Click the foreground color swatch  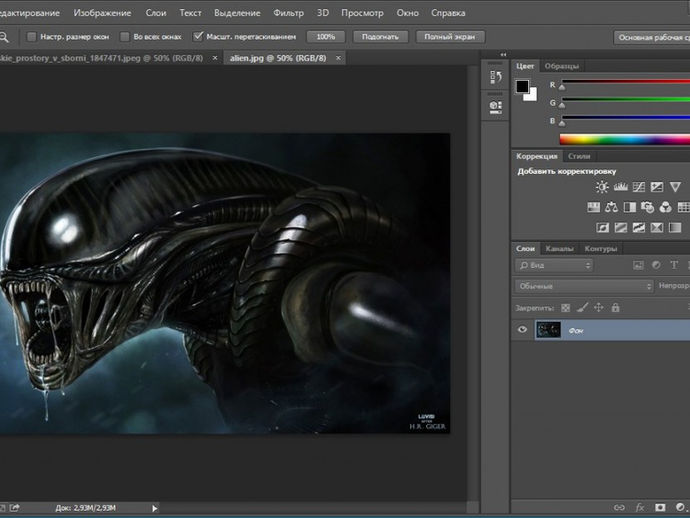click(x=522, y=86)
